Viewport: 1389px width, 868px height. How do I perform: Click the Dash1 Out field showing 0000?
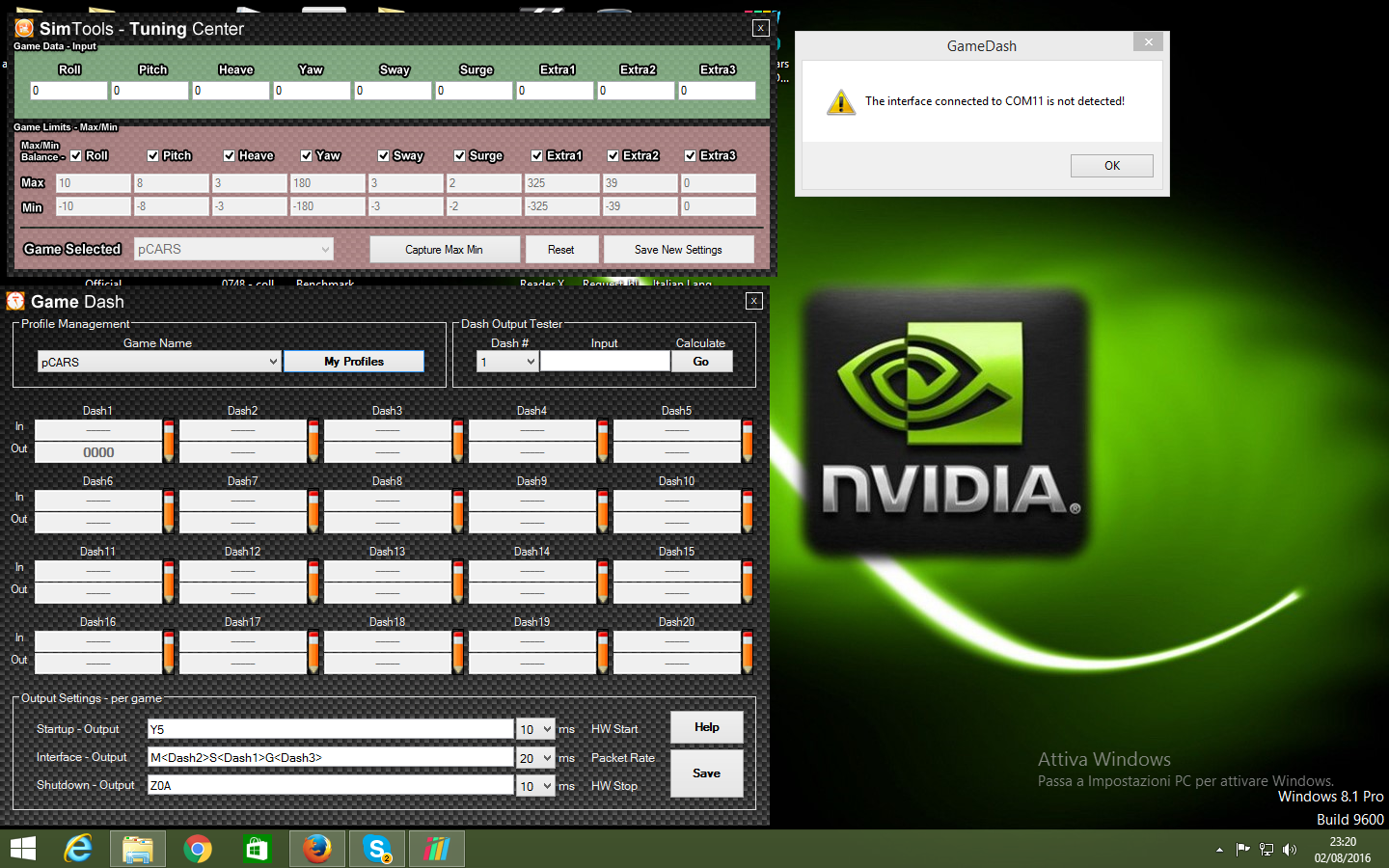(98, 452)
